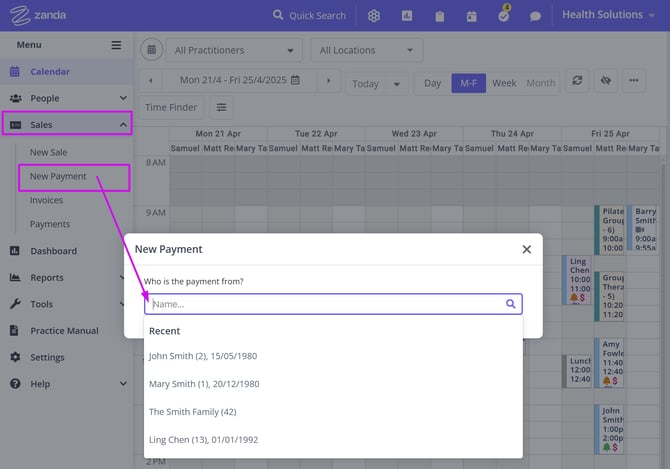
Task: Click the search magnifier in name field
Action: 510,304
